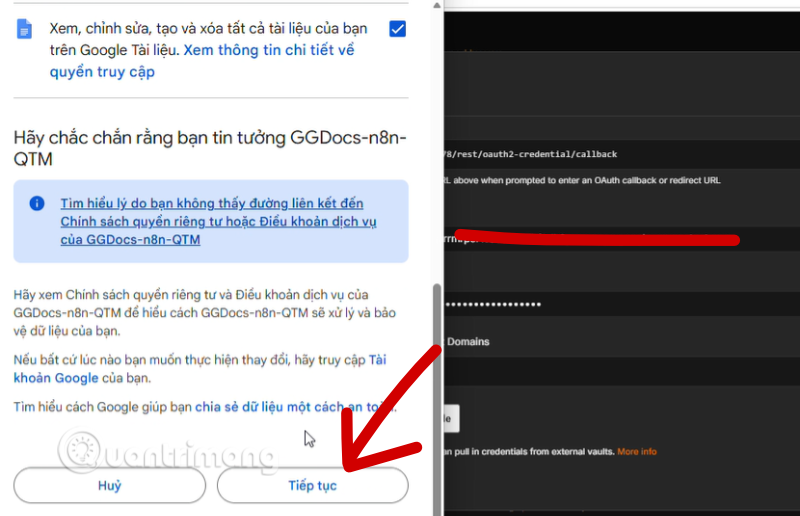Click the white button in n8n credential window
Screen dimensions: 800x516
[452, 419]
